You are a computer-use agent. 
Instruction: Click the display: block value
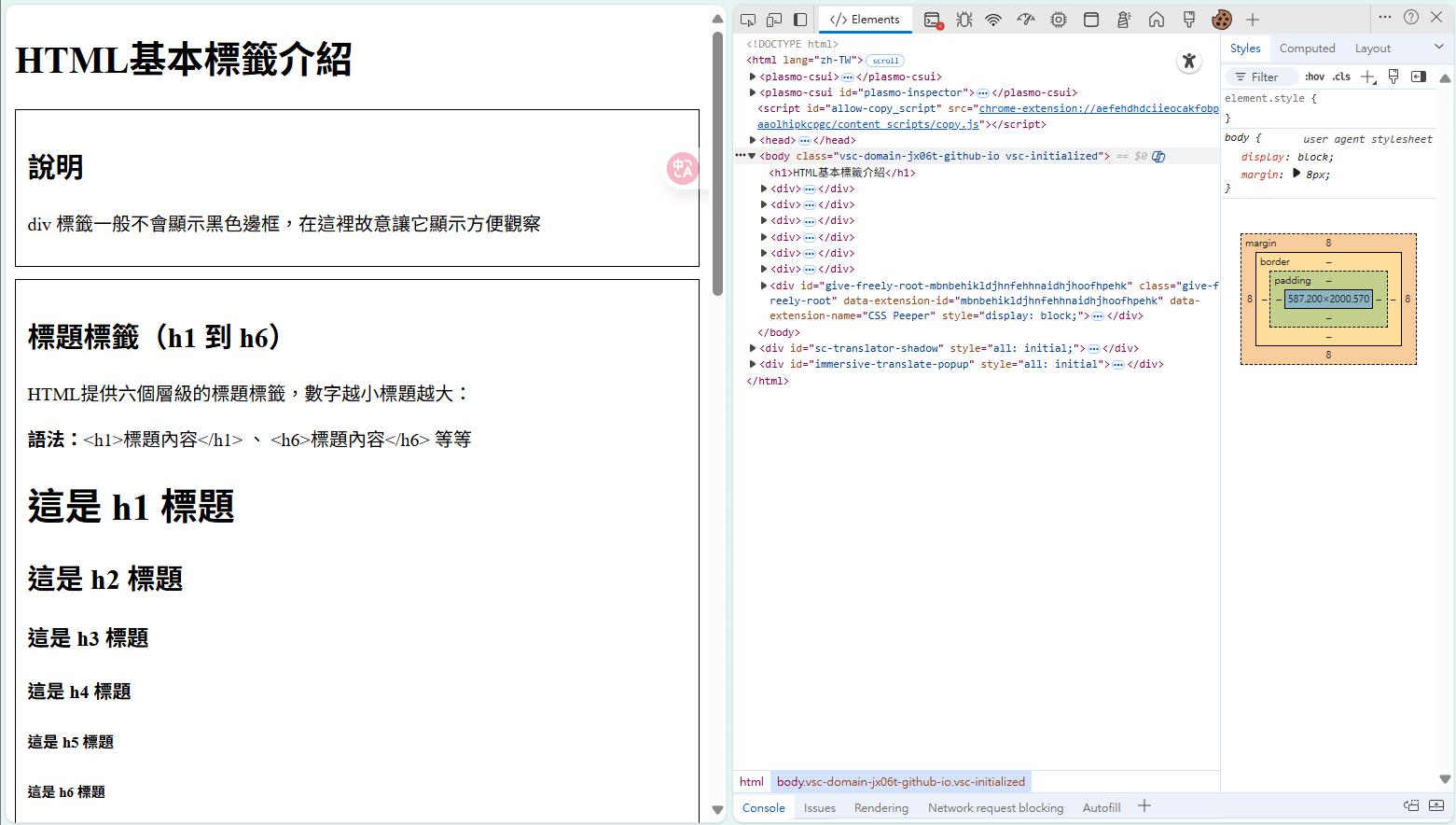[1315, 157]
